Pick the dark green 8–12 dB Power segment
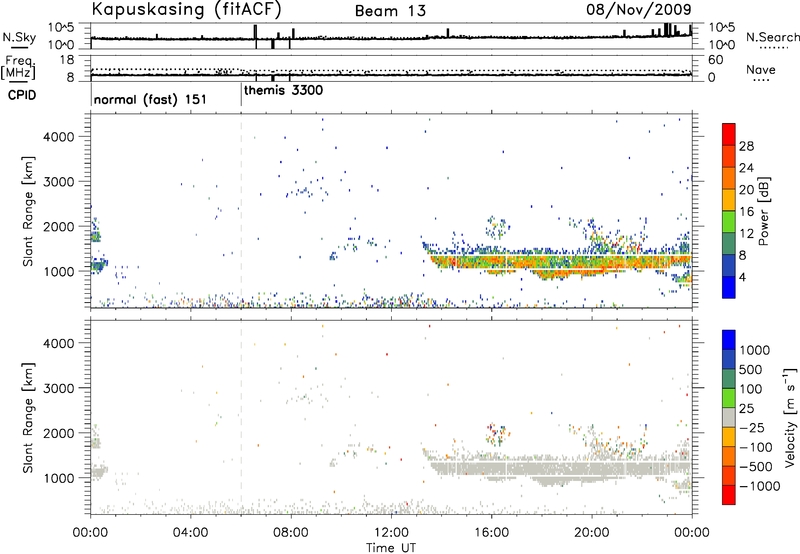This screenshot has height=554, width=800. pos(729,243)
